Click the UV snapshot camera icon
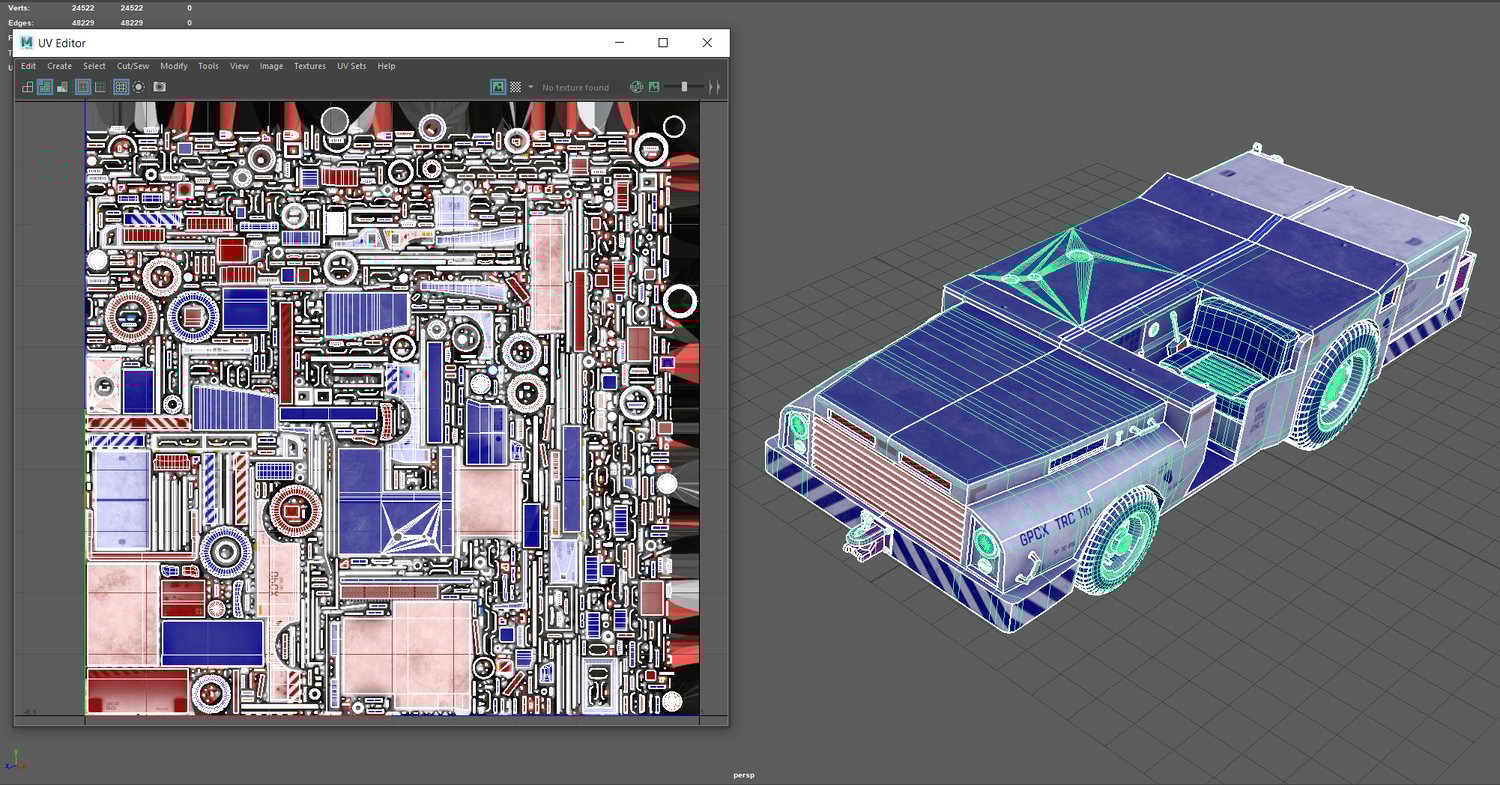 coord(160,87)
